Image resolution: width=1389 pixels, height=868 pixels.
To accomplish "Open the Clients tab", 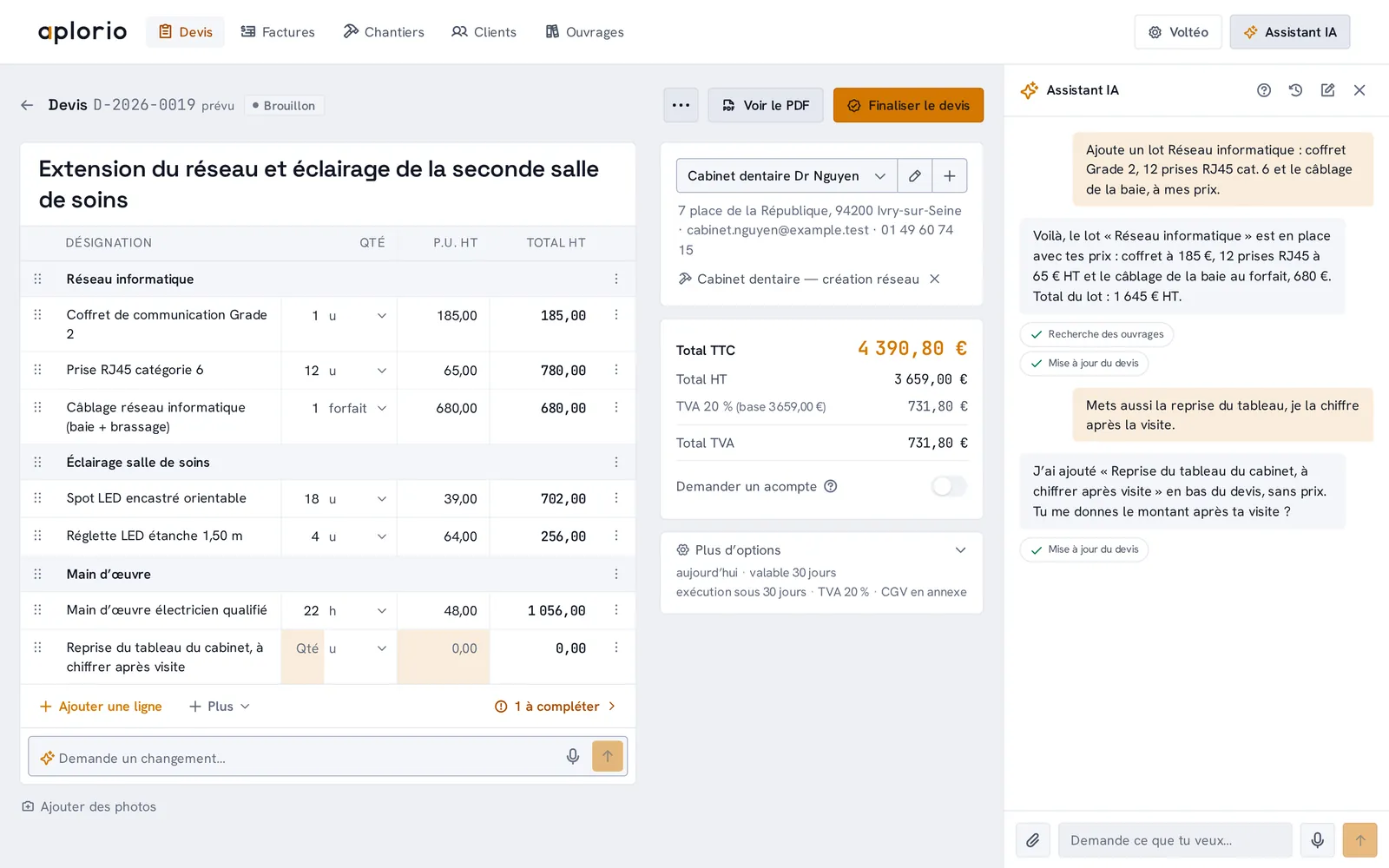I will (484, 32).
